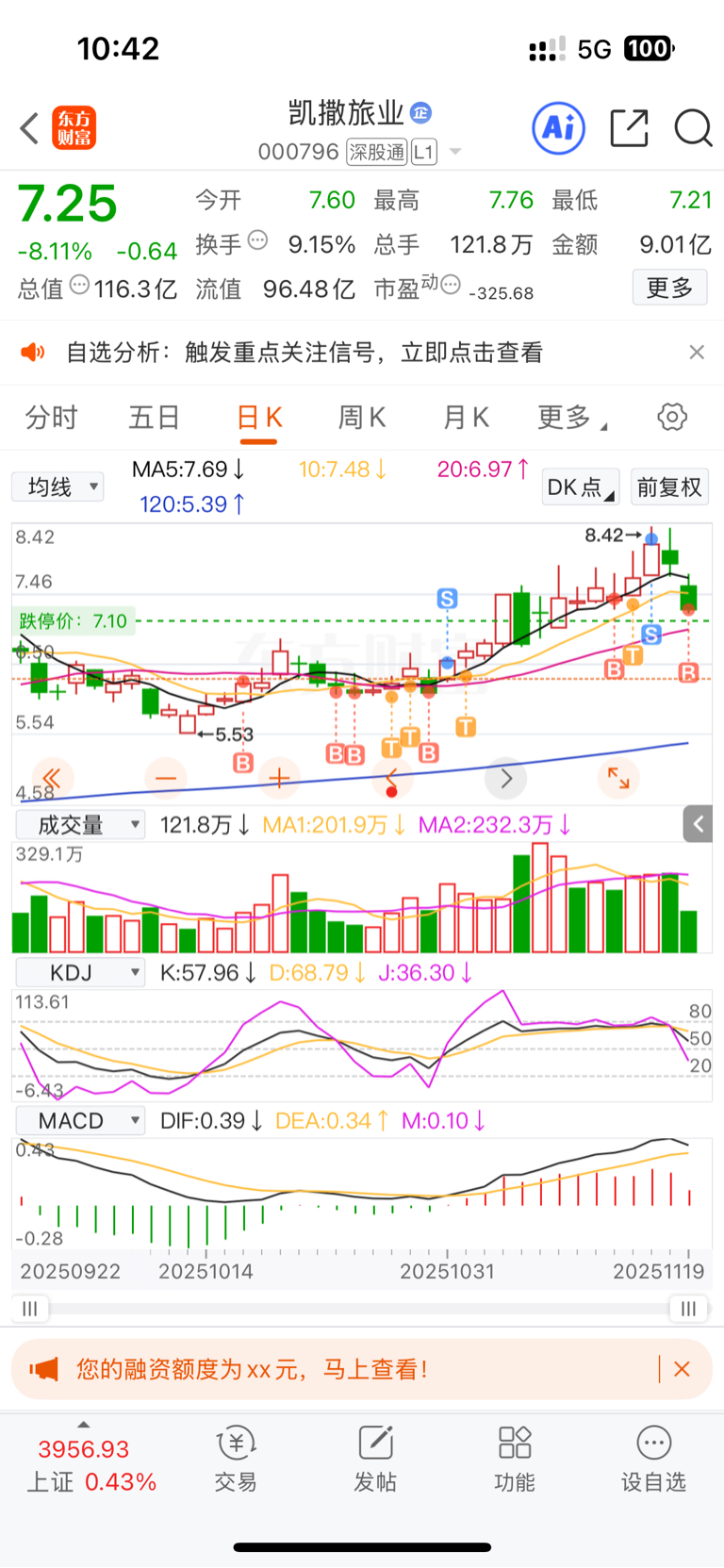
Task: Tap the info icon next to 市盈动
Action: tap(451, 285)
